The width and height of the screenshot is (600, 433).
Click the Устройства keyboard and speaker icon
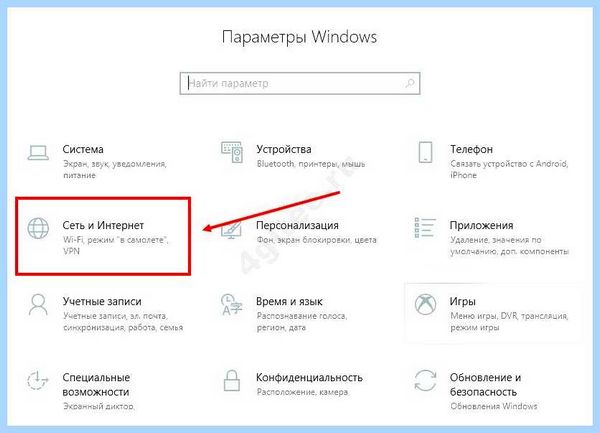pos(232,152)
